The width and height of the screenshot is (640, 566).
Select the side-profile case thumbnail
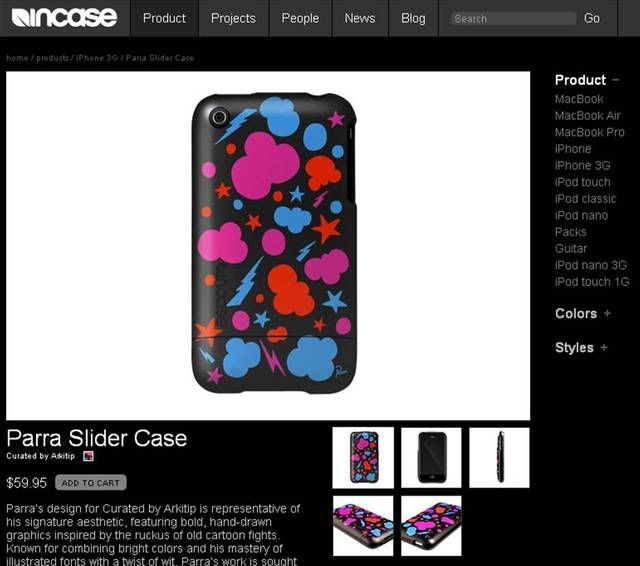[500, 457]
